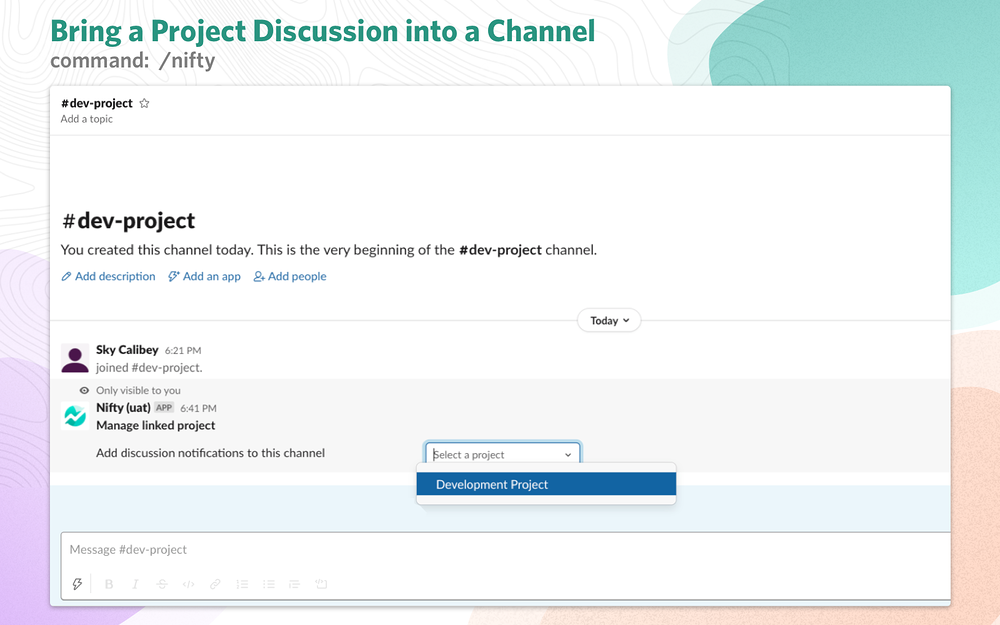Toggle bold formatting in message composer

pyautogui.click(x=109, y=584)
